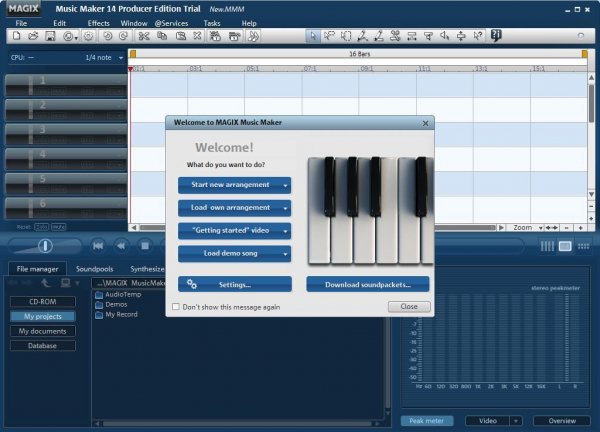Tick 'Don't show this message again'
This screenshot has height=432, width=600.
(x=176, y=307)
